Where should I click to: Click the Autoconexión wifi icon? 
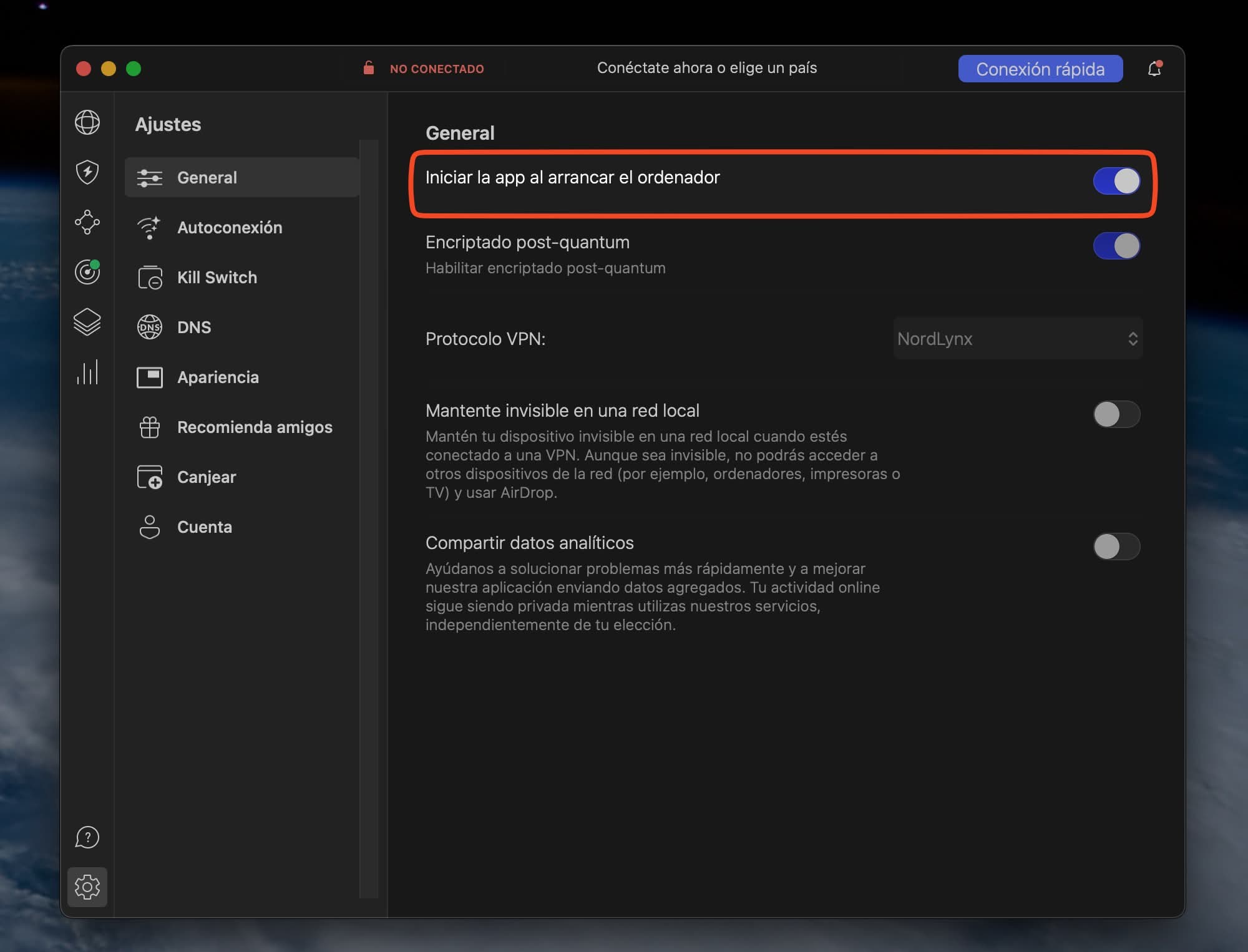[149, 228]
